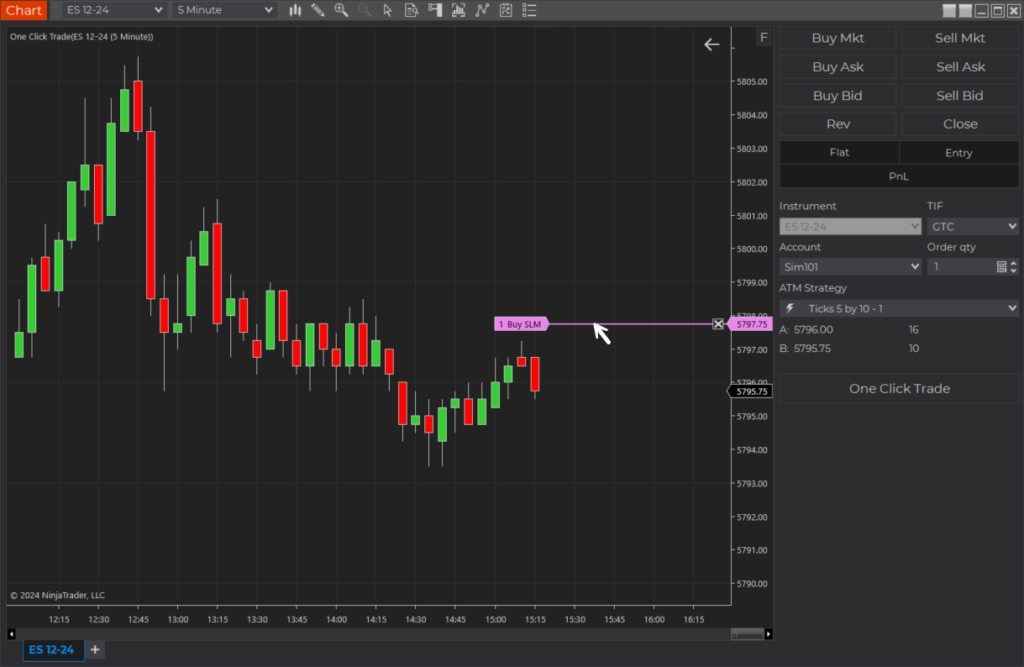This screenshot has width=1024, height=667.
Task: Click the 5795.75 current price marker
Action: tap(750, 391)
